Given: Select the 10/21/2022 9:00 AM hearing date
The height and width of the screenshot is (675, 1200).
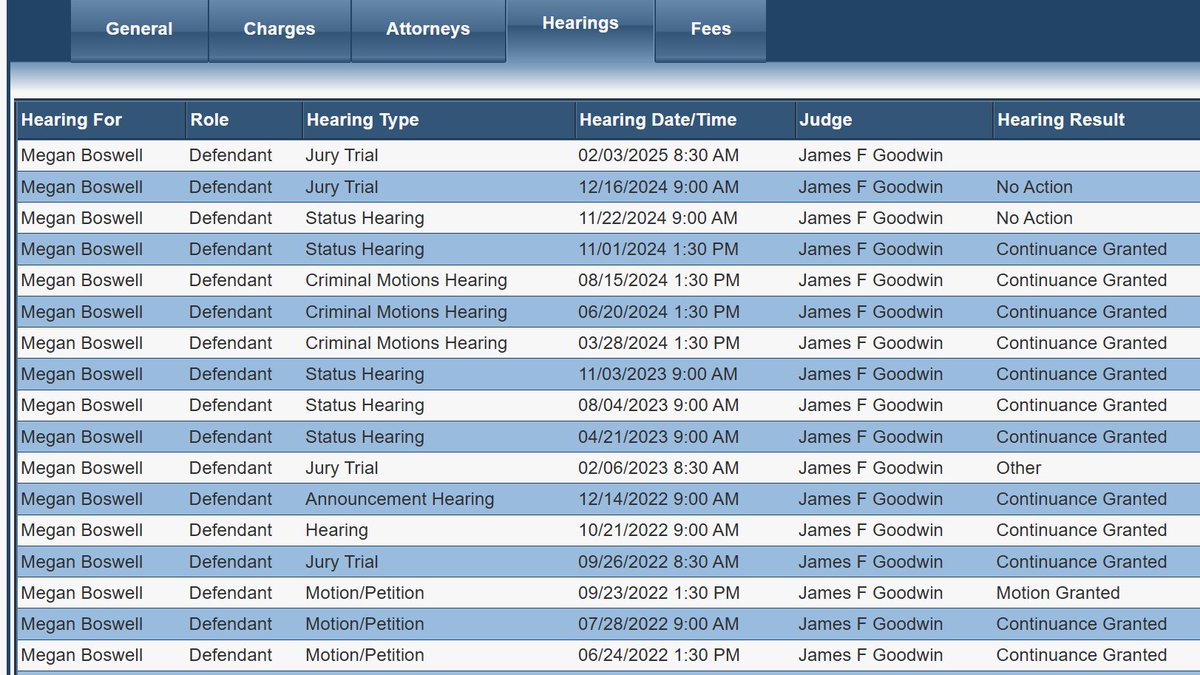Looking at the screenshot, I should [658, 530].
